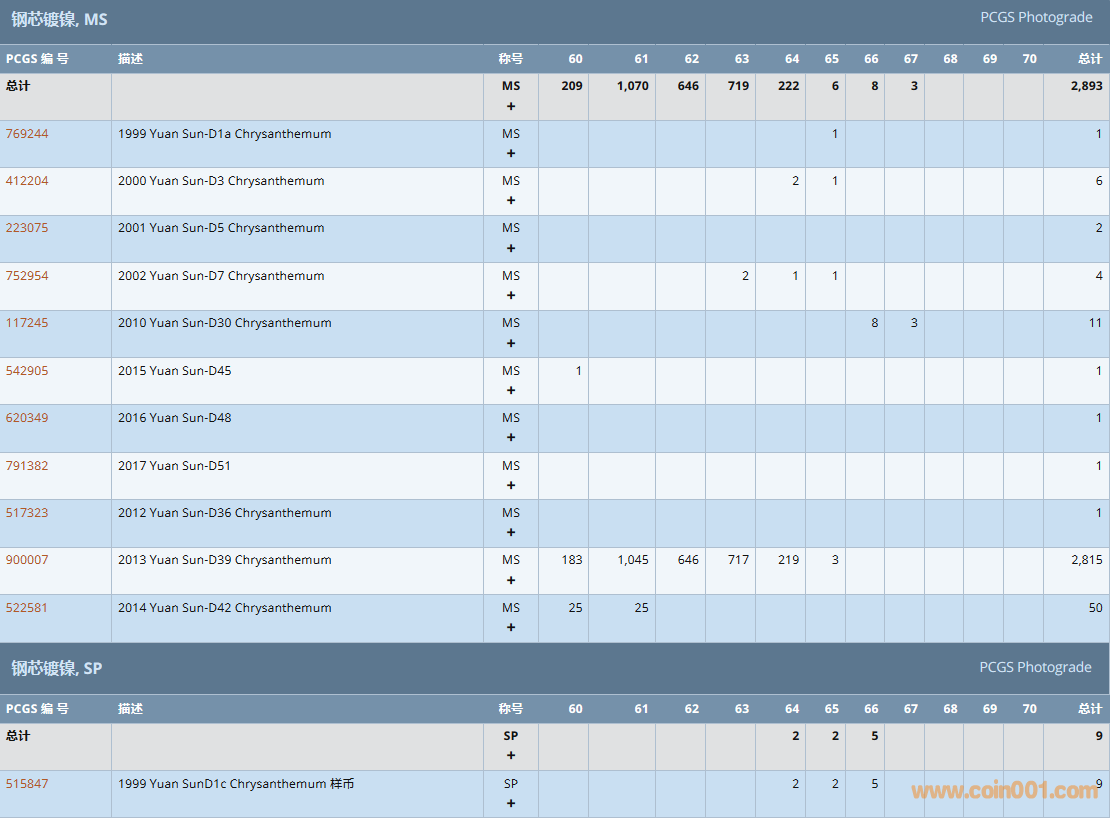
Task: Click 总计 column header in MS table
Action: coord(1090,59)
